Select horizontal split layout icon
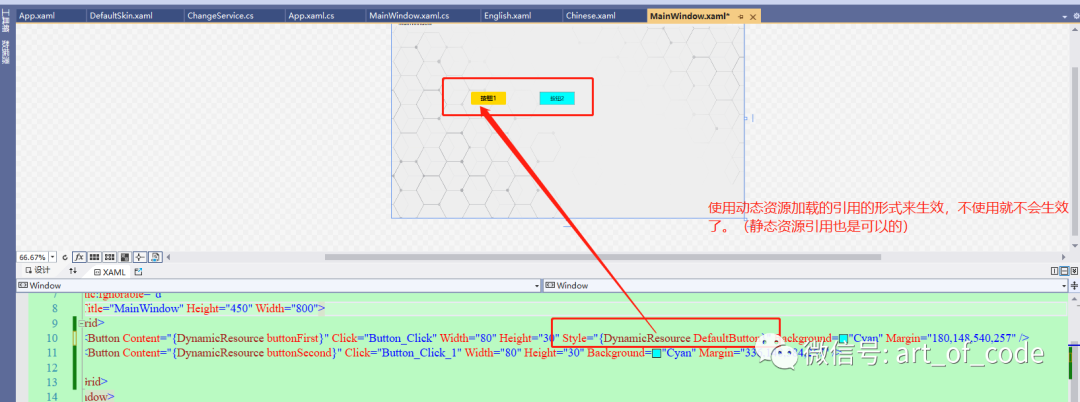This screenshot has width=1080, height=402. coord(1064,271)
